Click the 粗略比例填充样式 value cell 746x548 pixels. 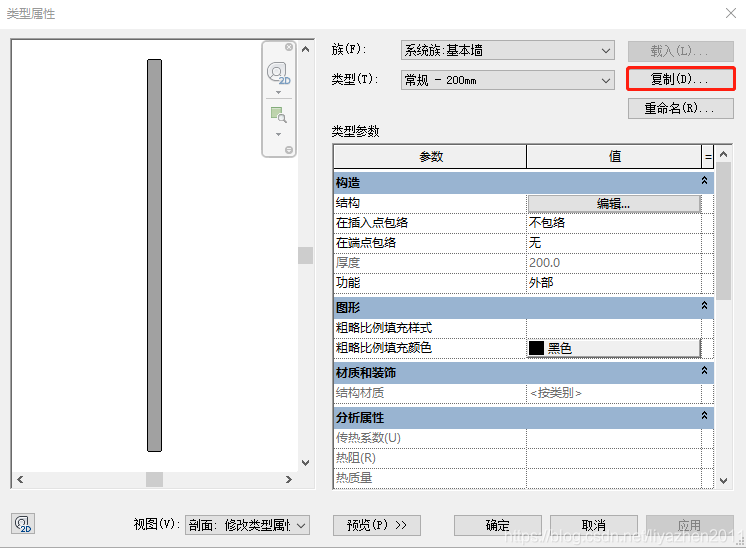tap(614, 328)
